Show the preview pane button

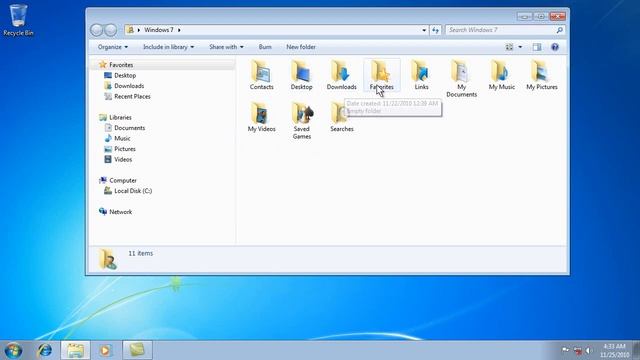(537, 47)
